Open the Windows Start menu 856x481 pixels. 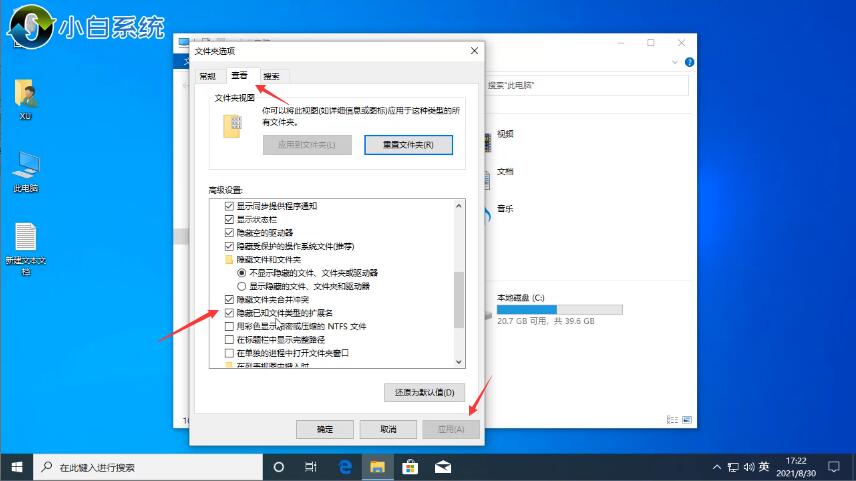pyautogui.click(x=16, y=467)
